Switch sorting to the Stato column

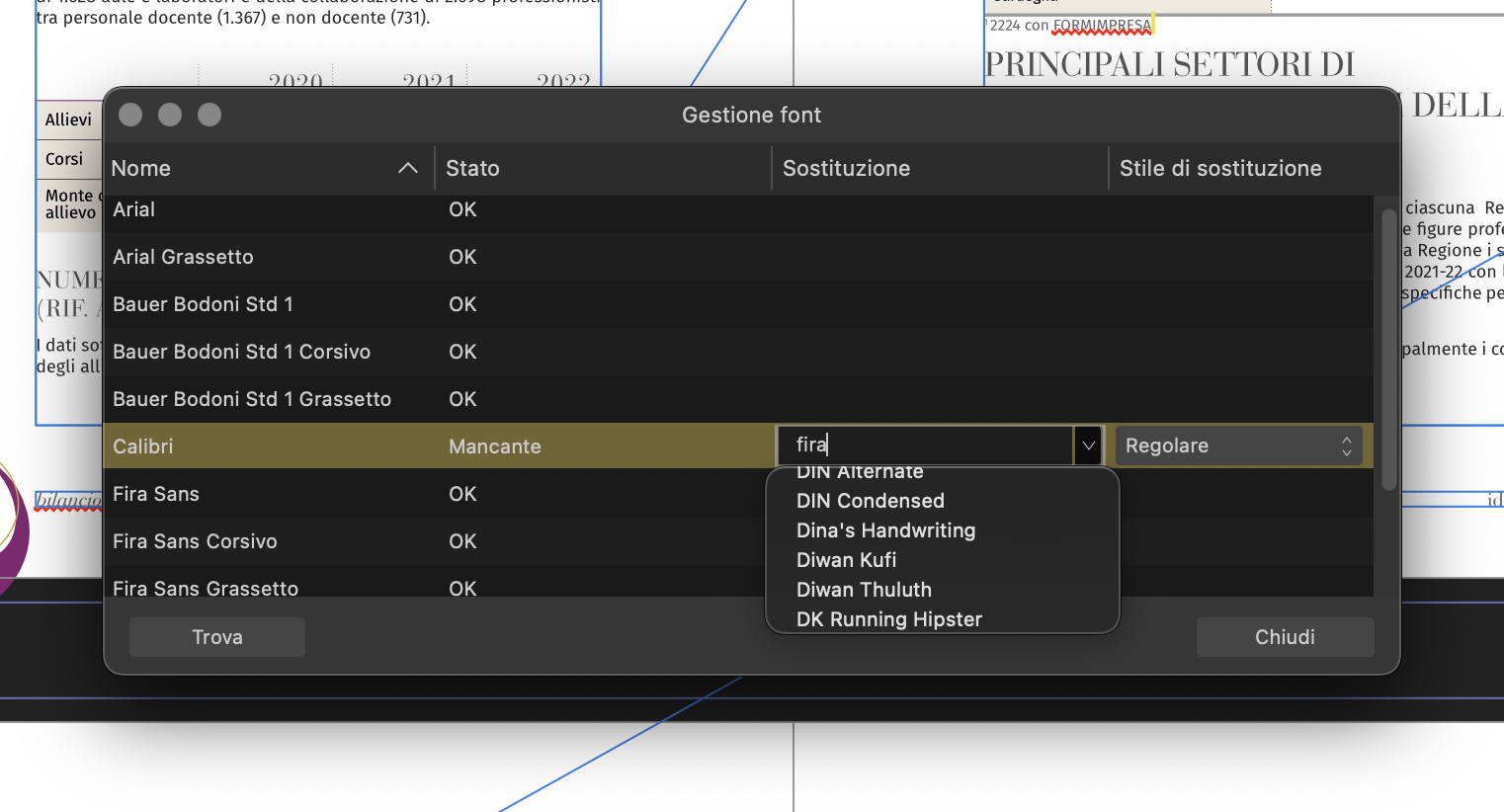472,168
